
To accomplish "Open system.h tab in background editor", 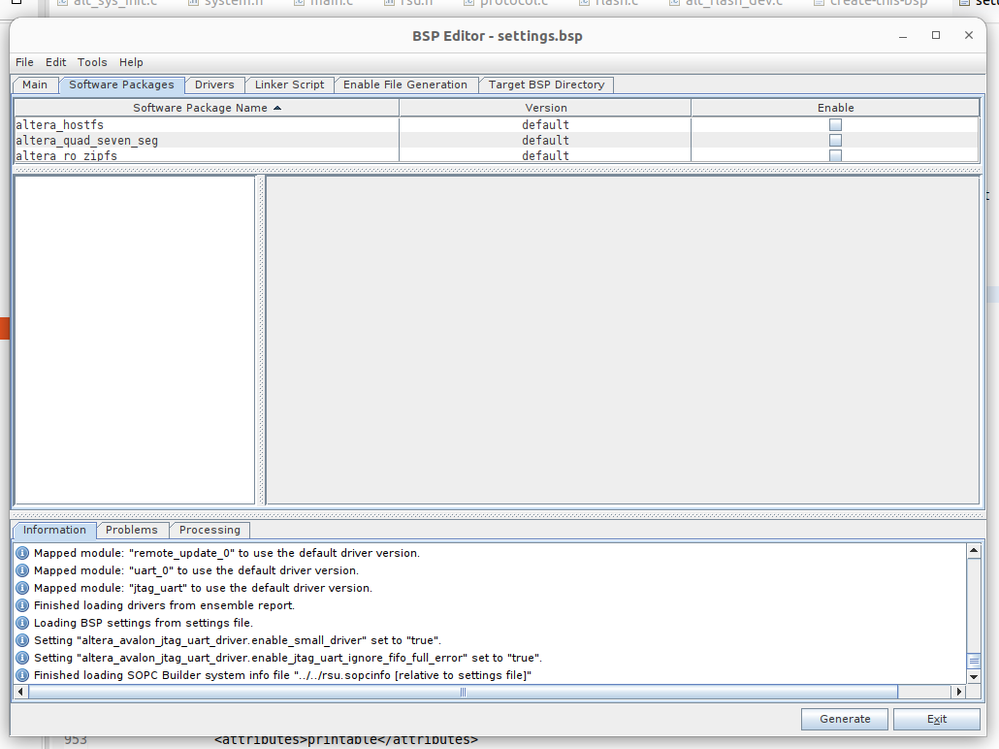I will (226, 3).
